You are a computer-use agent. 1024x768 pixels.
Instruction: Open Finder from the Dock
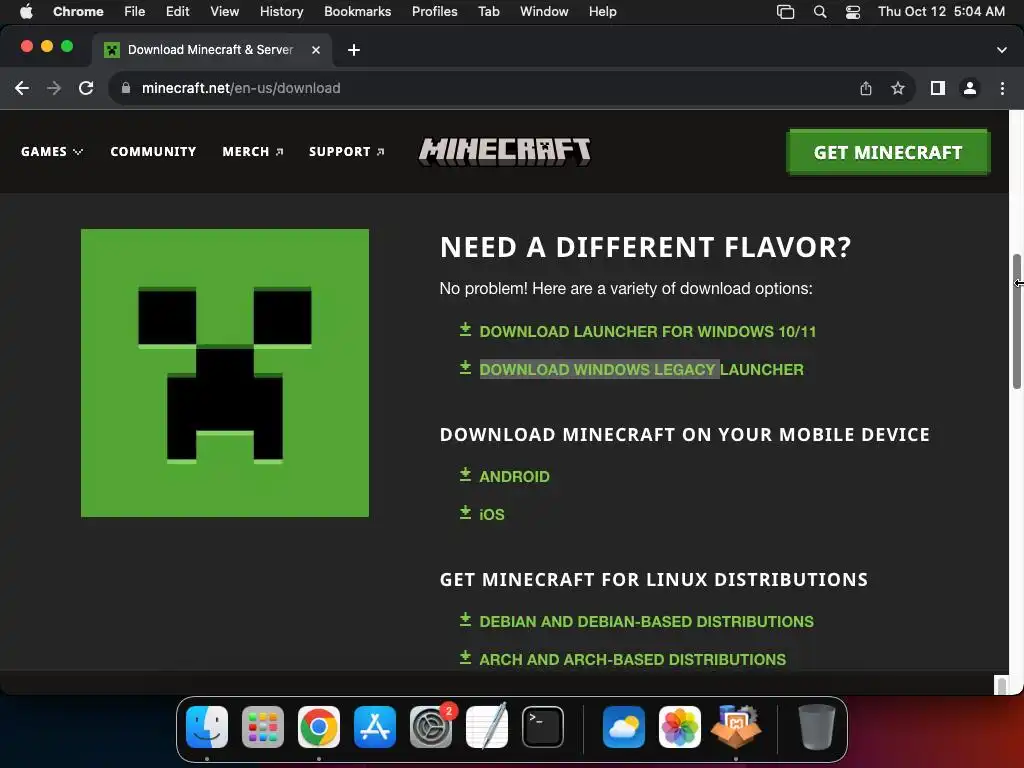click(x=207, y=727)
